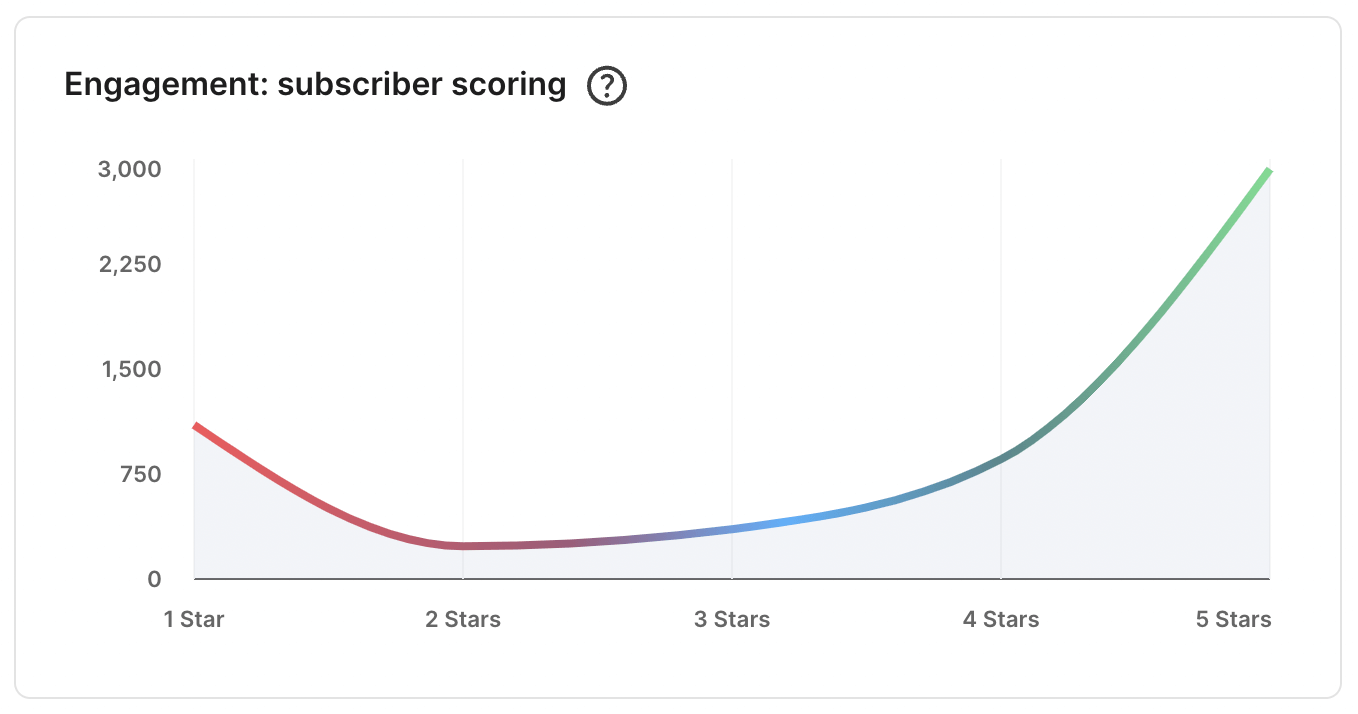Image resolution: width=1358 pixels, height=714 pixels.
Task: Click the red curve start at 1 Star
Action: pyautogui.click(x=197, y=427)
